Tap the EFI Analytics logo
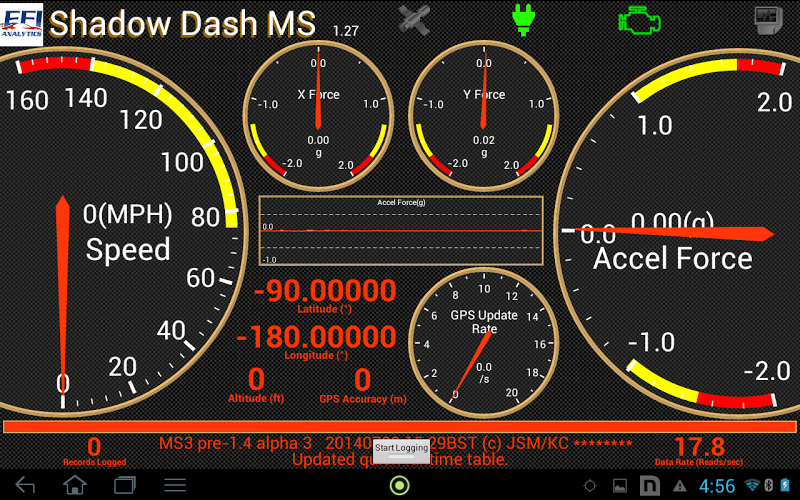The height and width of the screenshot is (500, 800). click(21, 24)
